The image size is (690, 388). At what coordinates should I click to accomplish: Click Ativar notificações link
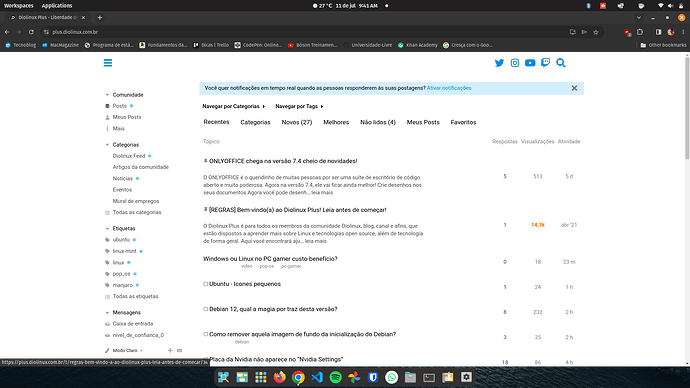449,88
